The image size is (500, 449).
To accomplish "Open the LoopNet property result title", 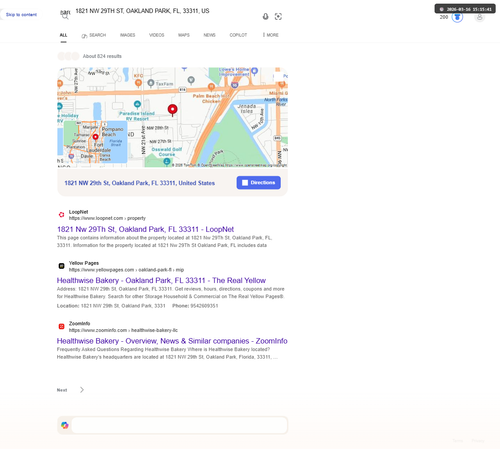I will [x=145, y=229].
